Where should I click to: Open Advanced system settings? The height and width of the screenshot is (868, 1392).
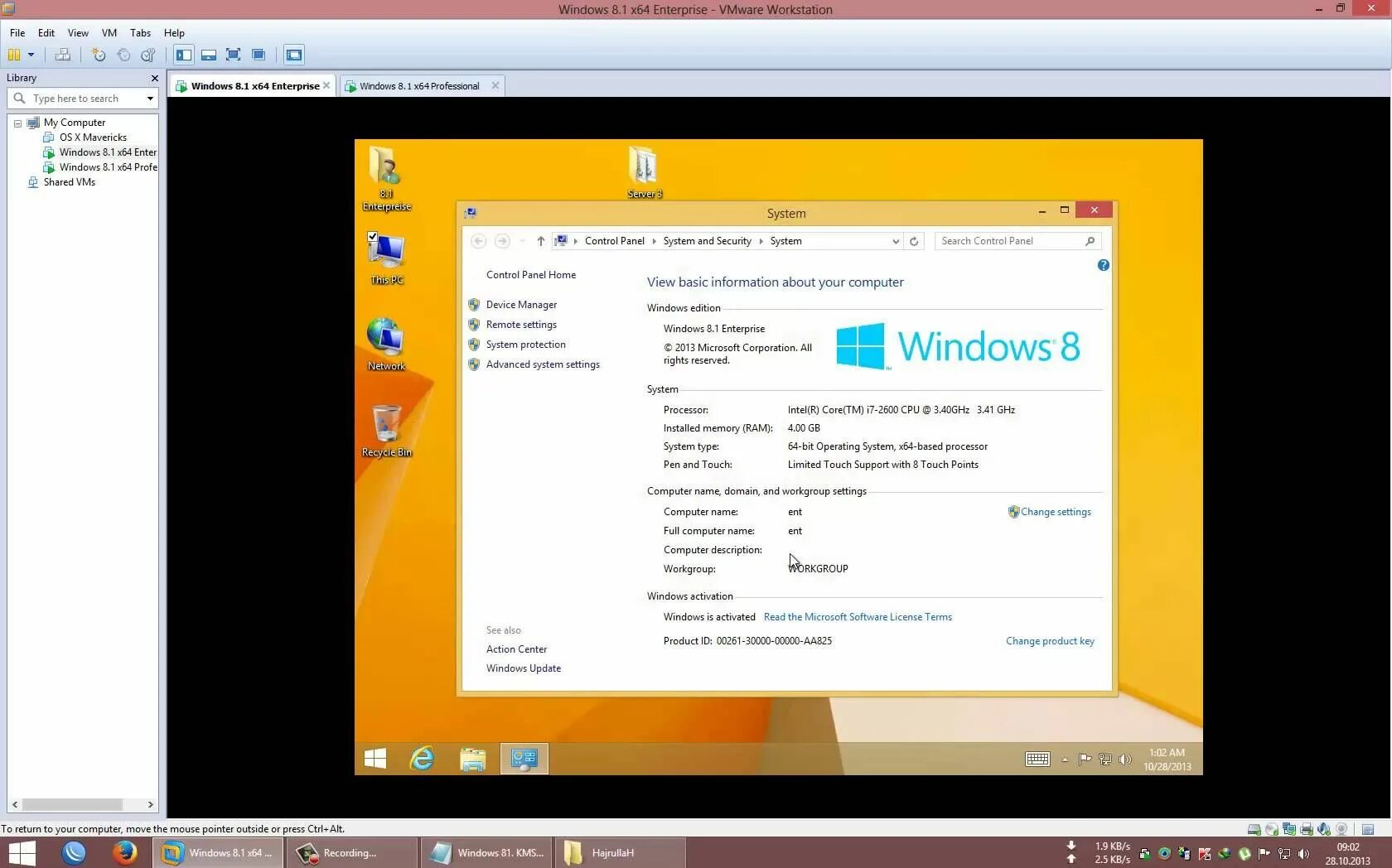[543, 364]
